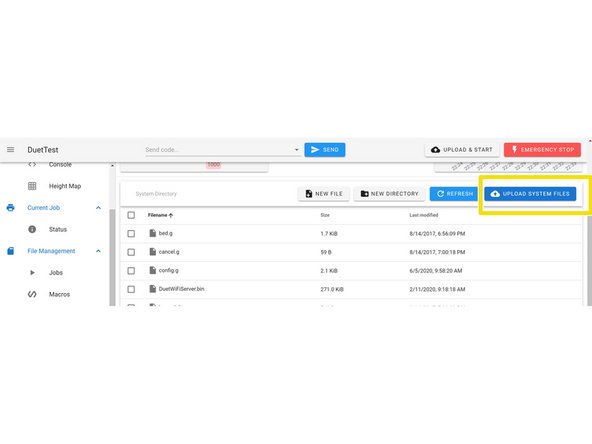Click the Upload & Start button

pyautogui.click(x=462, y=150)
